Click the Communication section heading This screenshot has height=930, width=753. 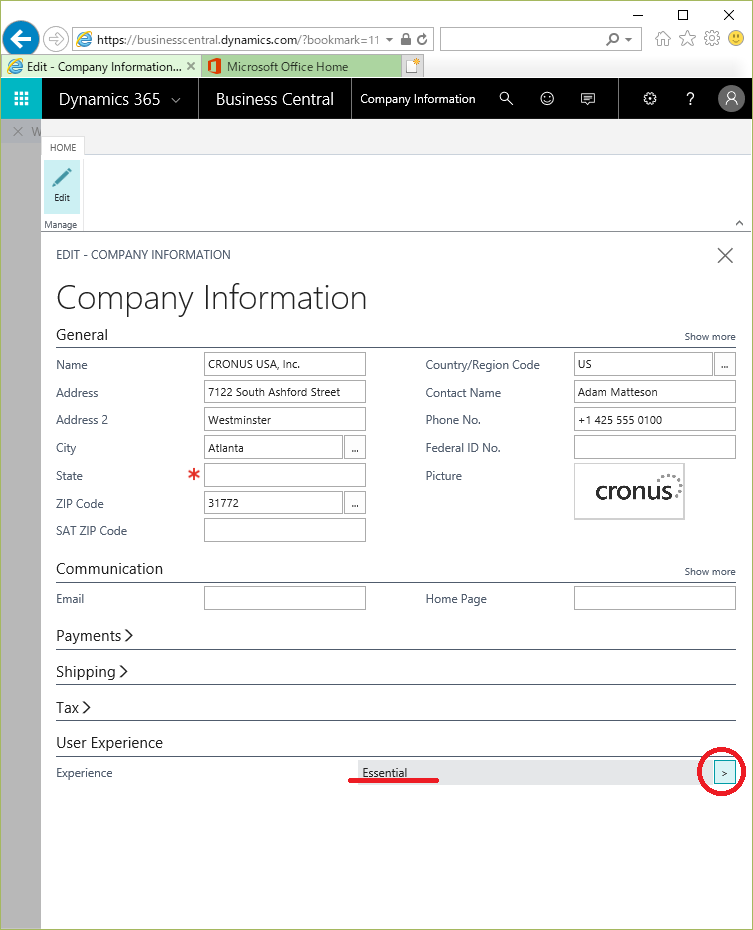coord(110,568)
